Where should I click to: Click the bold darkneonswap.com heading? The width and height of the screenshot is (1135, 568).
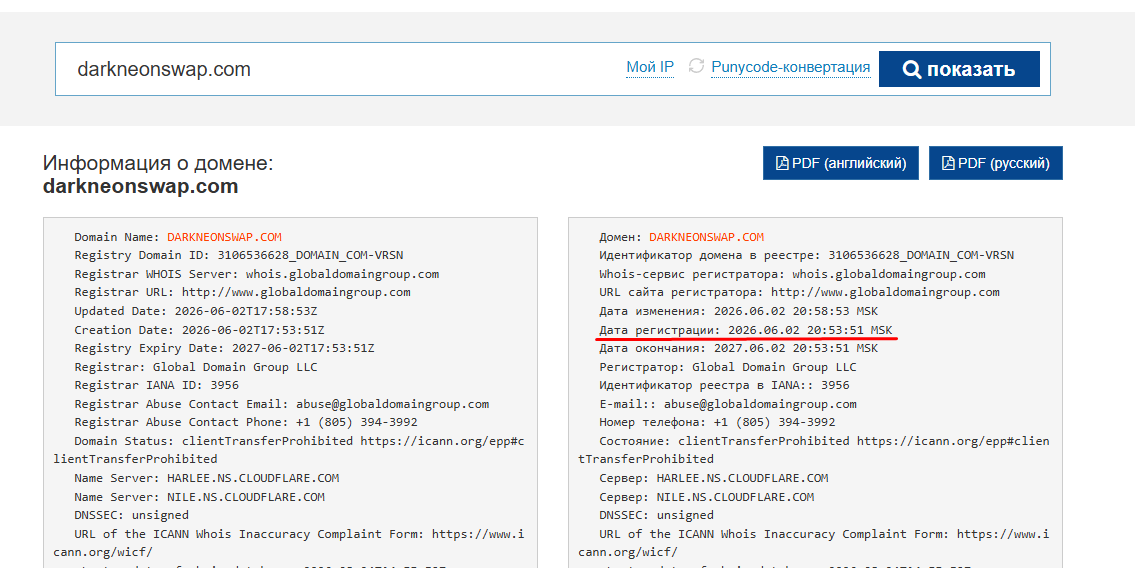(140, 186)
